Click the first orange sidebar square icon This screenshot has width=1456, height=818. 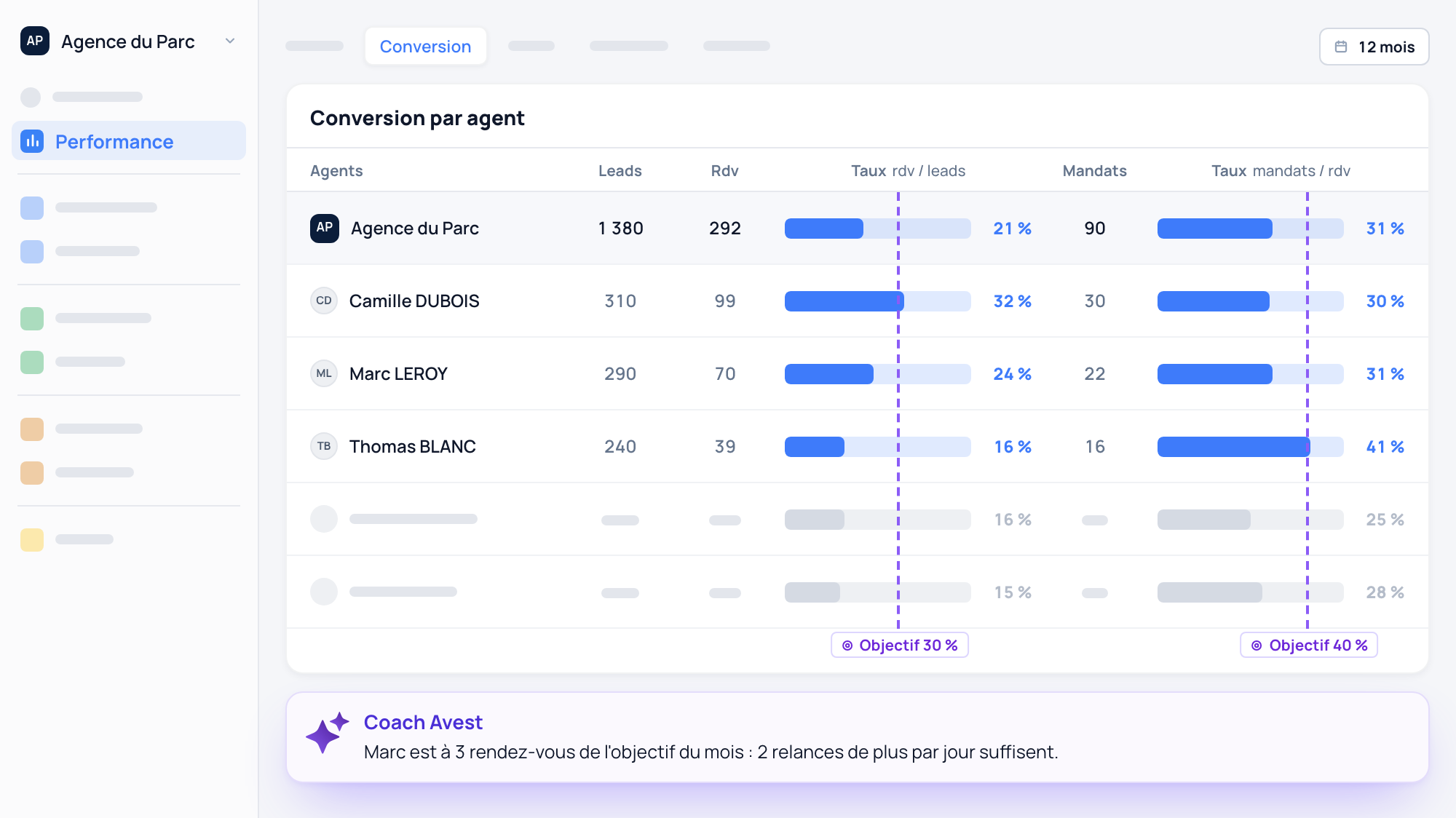[x=32, y=429]
